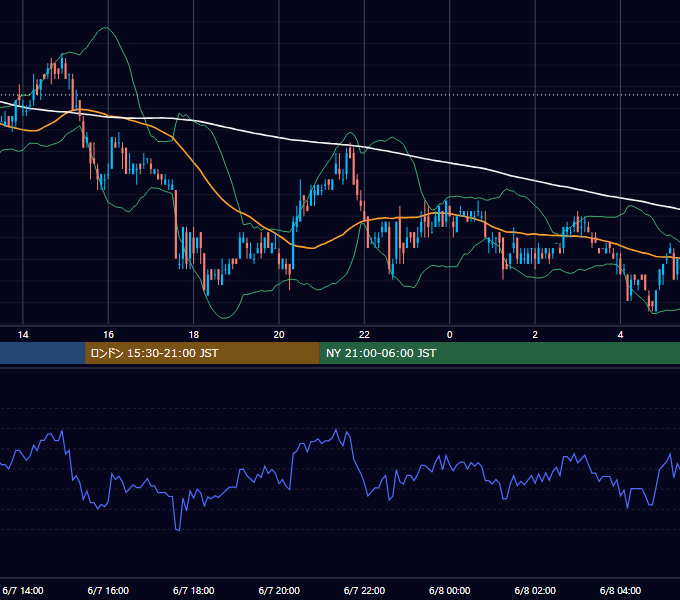Click the 20 hour label on time axis
Screen dimensions: 680x600
[x=279, y=335]
